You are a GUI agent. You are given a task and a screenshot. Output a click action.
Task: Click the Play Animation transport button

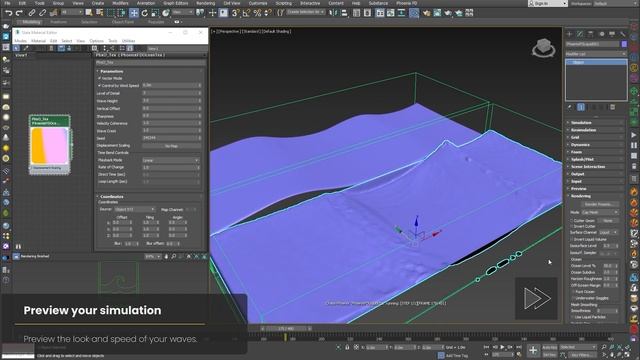[502, 347]
